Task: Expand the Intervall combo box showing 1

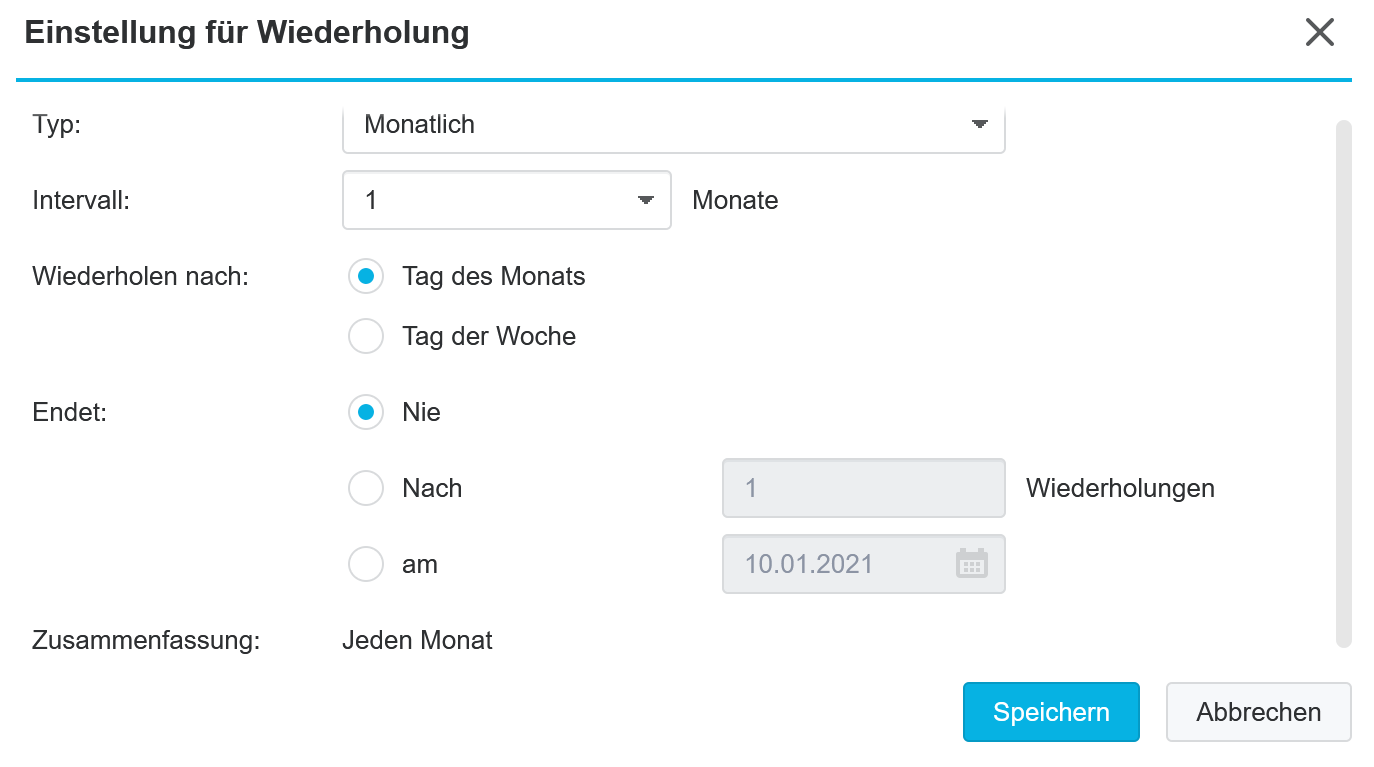Action: [506, 200]
